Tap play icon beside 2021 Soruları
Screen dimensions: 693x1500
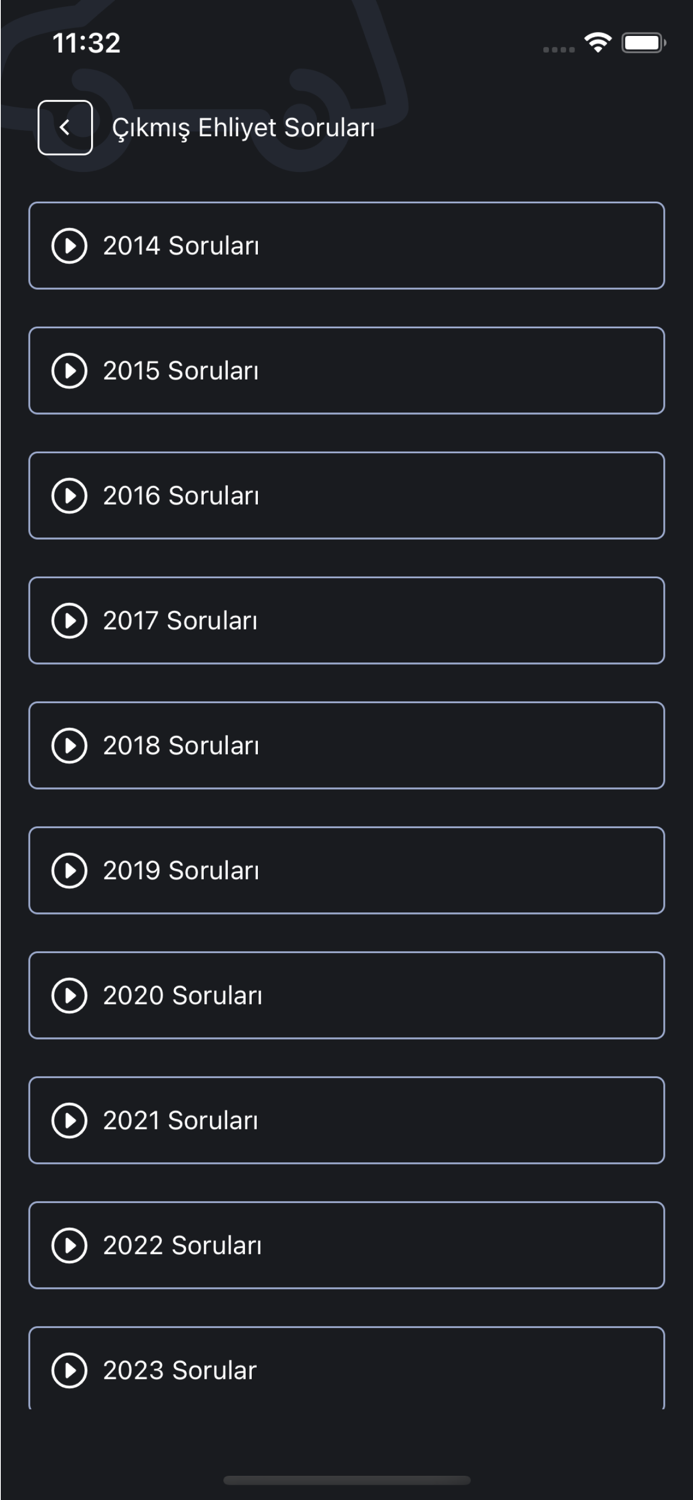point(69,1121)
